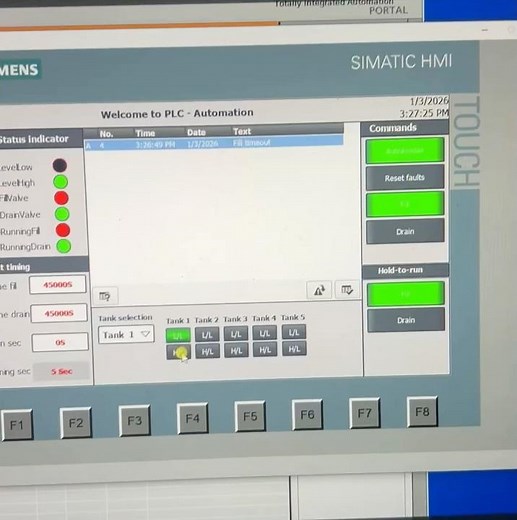Click the F7 function key

pyautogui.click(x=364, y=413)
